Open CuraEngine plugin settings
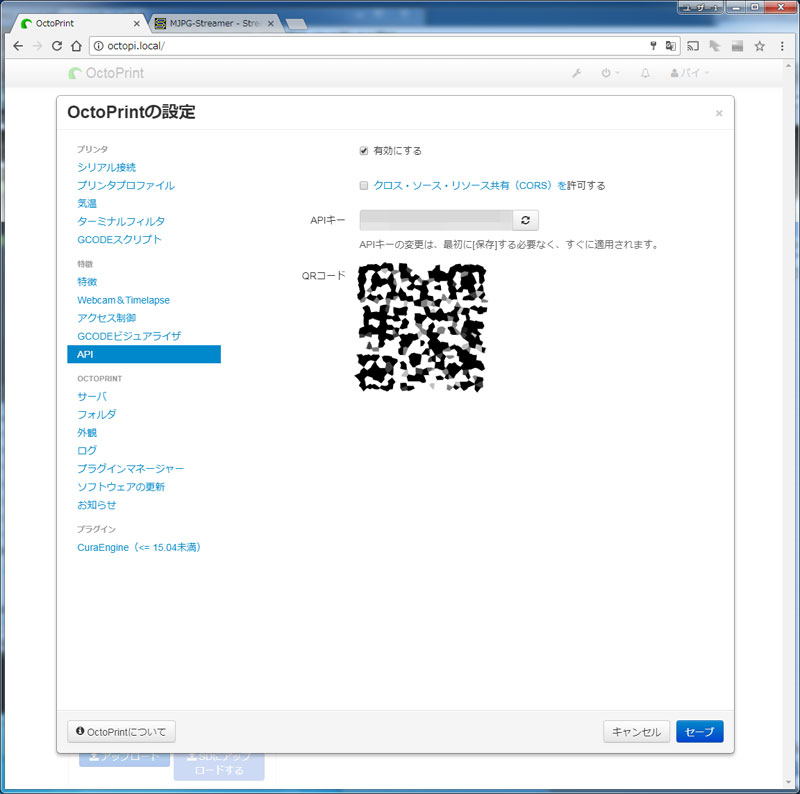This screenshot has width=800, height=794. (x=139, y=548)
